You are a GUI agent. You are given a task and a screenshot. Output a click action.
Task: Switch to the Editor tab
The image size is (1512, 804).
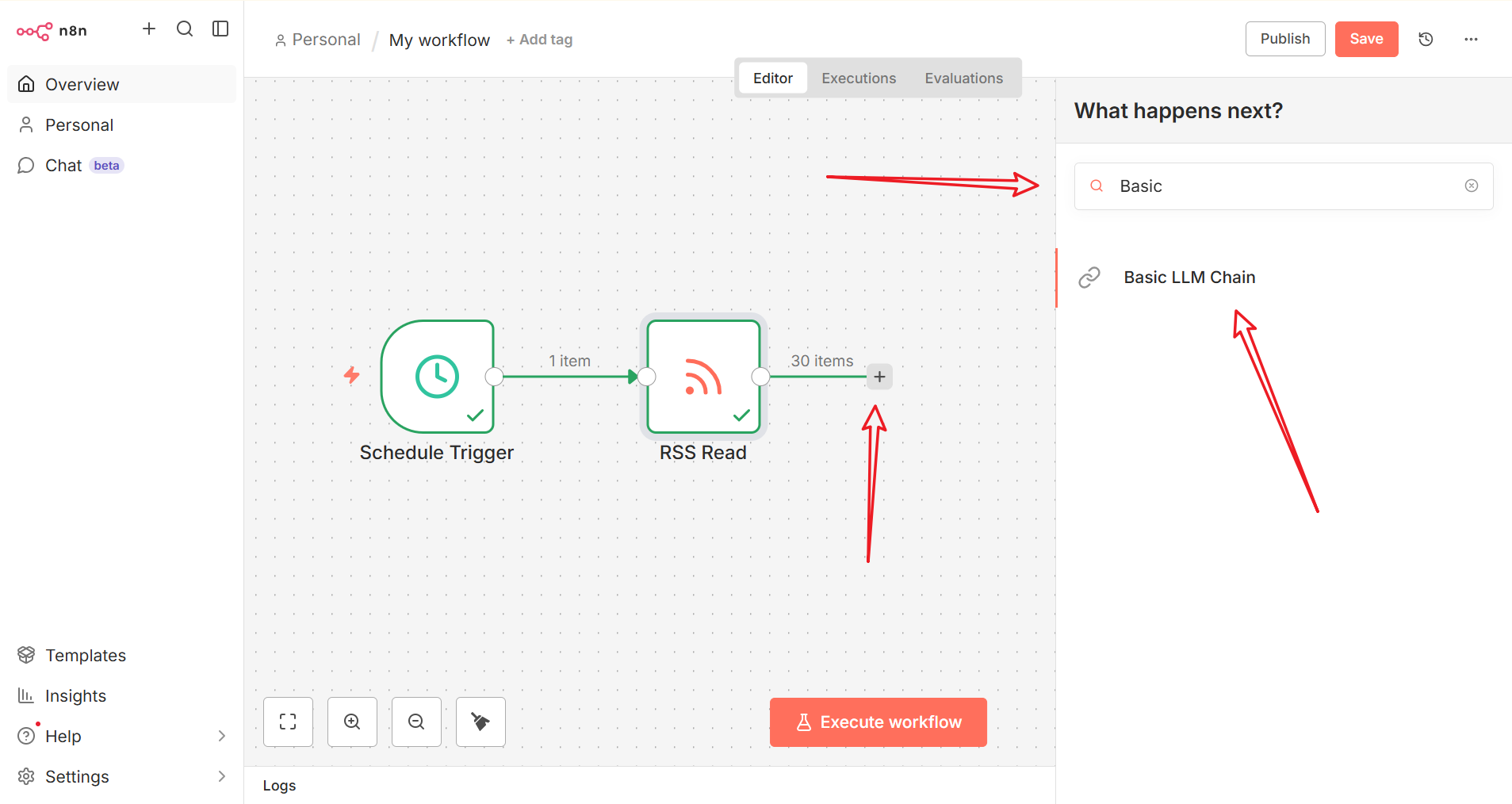[773, 78]
